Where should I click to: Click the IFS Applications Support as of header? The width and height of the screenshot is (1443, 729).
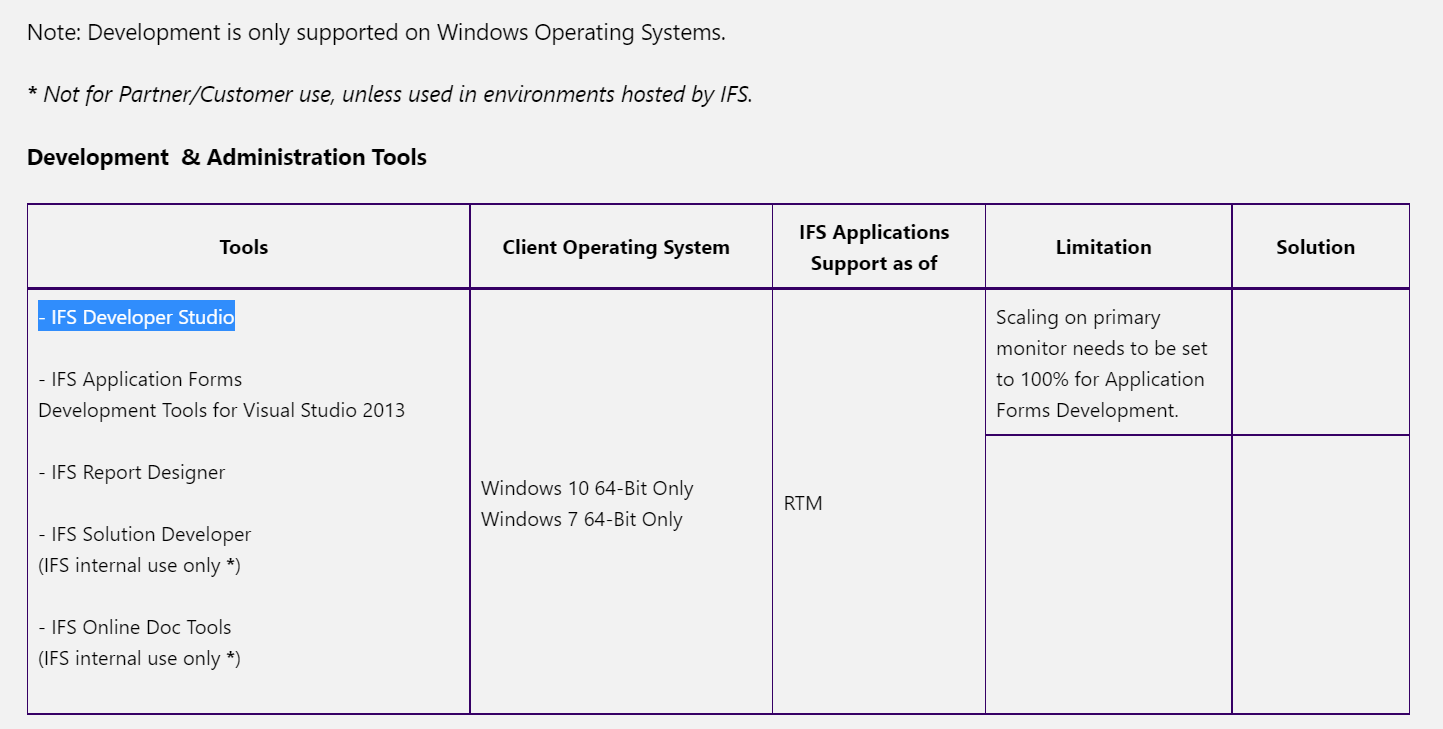[x=874, y=248]
